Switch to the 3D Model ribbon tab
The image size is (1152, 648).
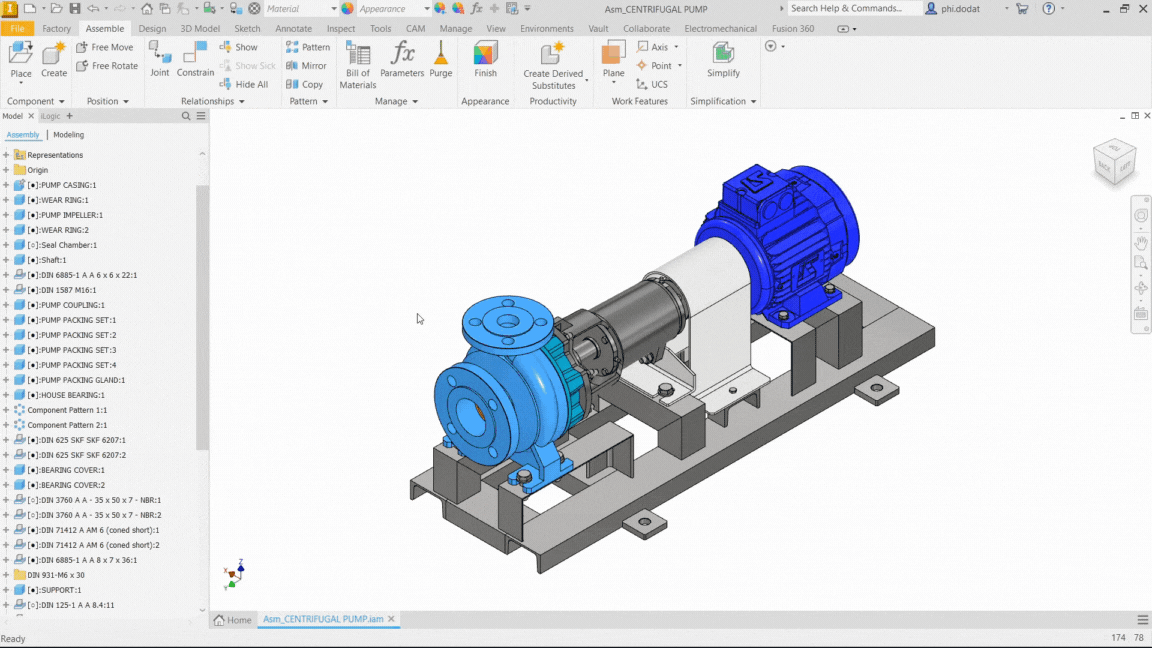[x=200, y=29]
